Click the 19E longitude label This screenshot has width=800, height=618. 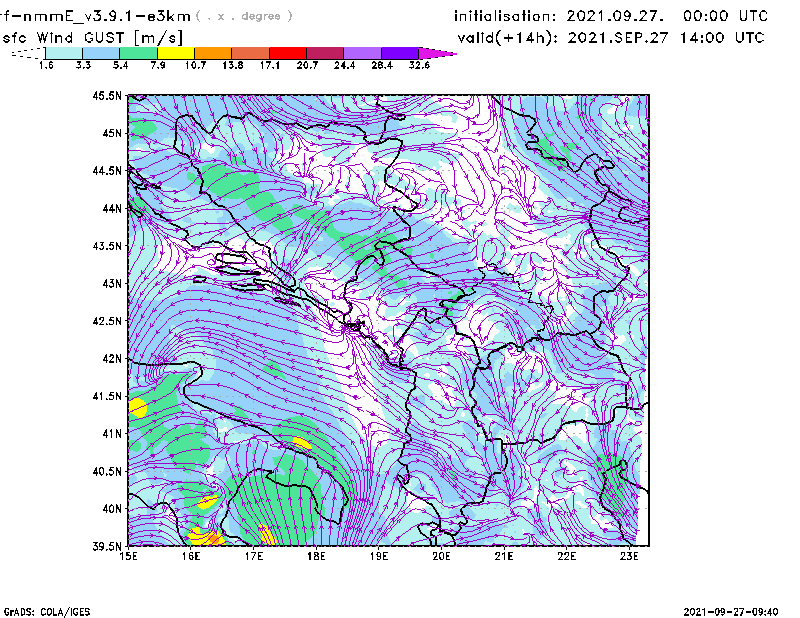379,556
